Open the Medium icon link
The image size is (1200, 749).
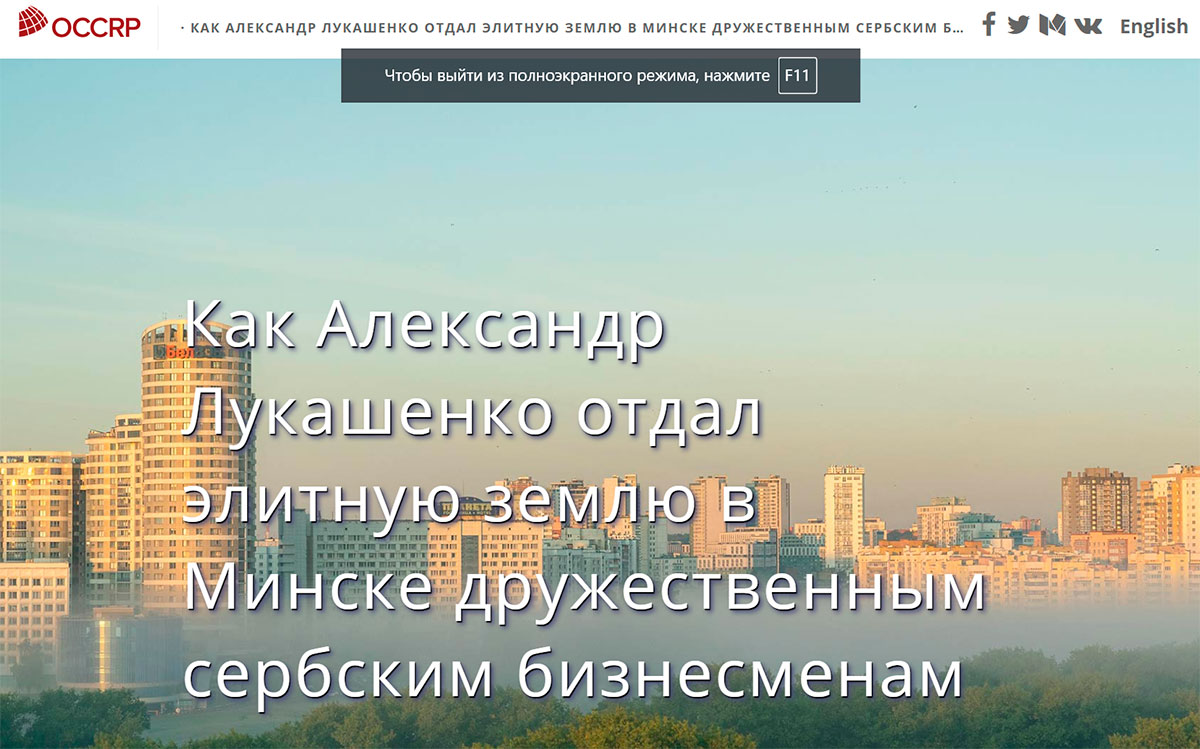(x=1052, y=25)
